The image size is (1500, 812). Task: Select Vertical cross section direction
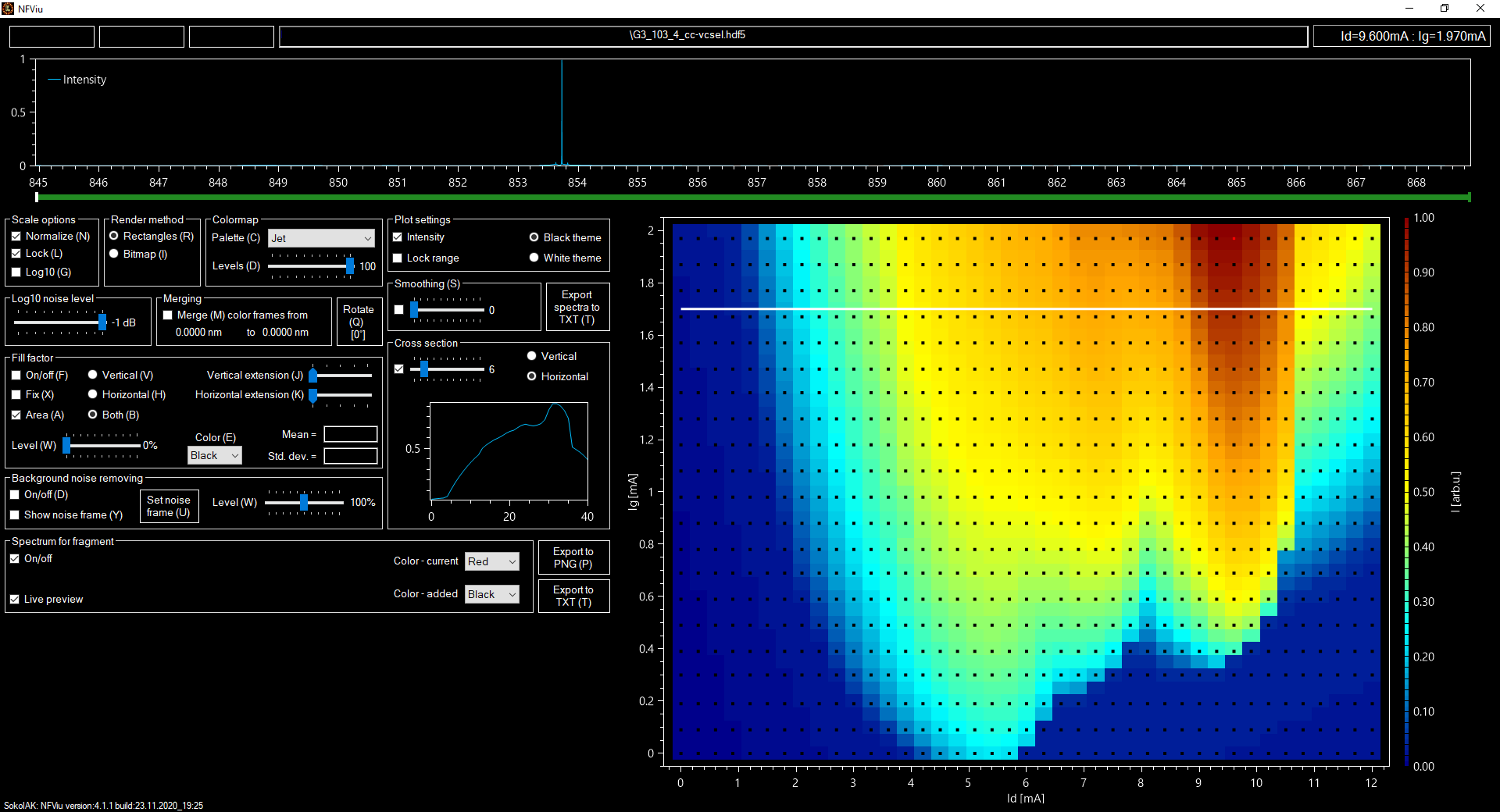532,357
